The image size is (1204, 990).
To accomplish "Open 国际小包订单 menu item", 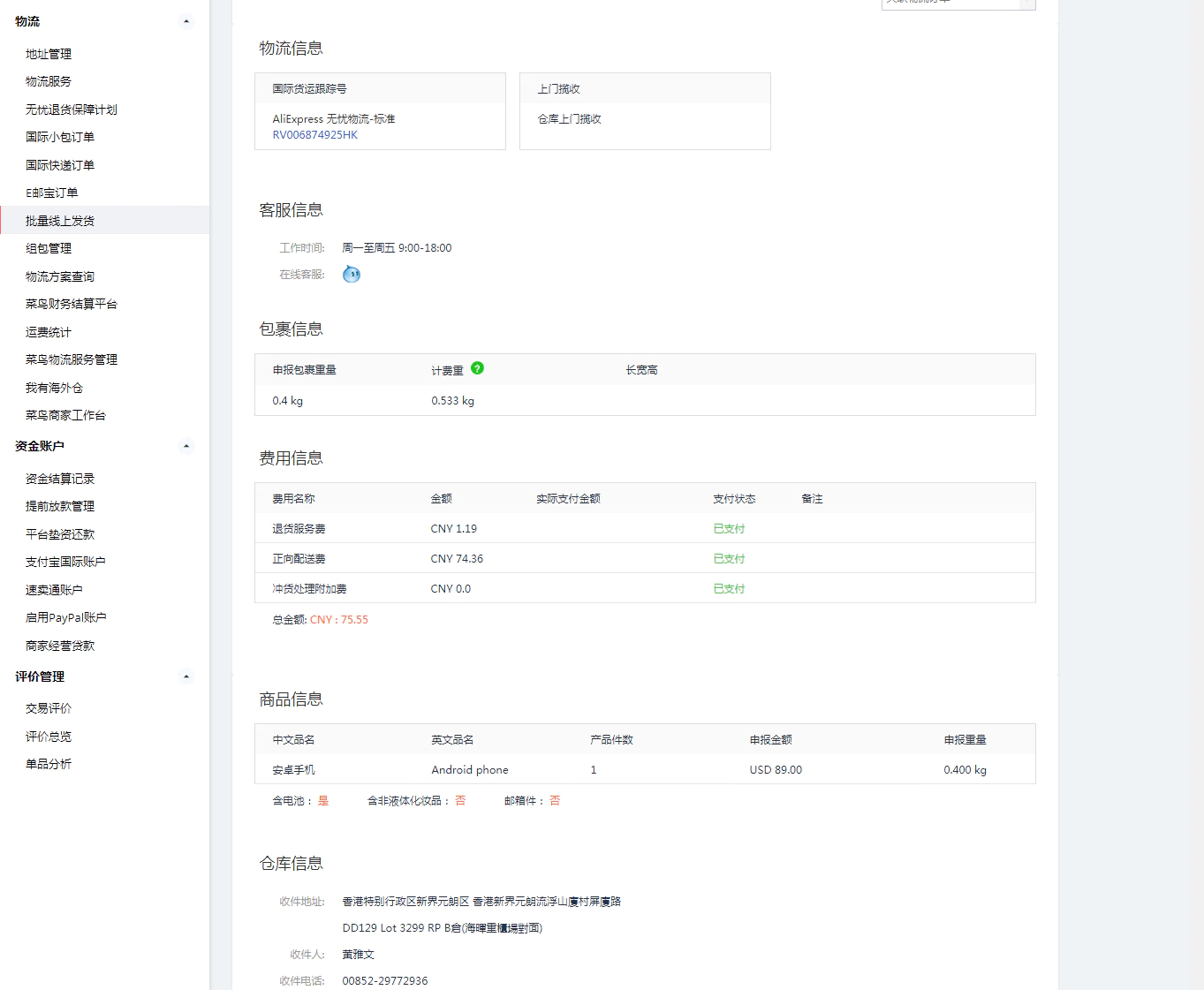I will coord(60,137).
